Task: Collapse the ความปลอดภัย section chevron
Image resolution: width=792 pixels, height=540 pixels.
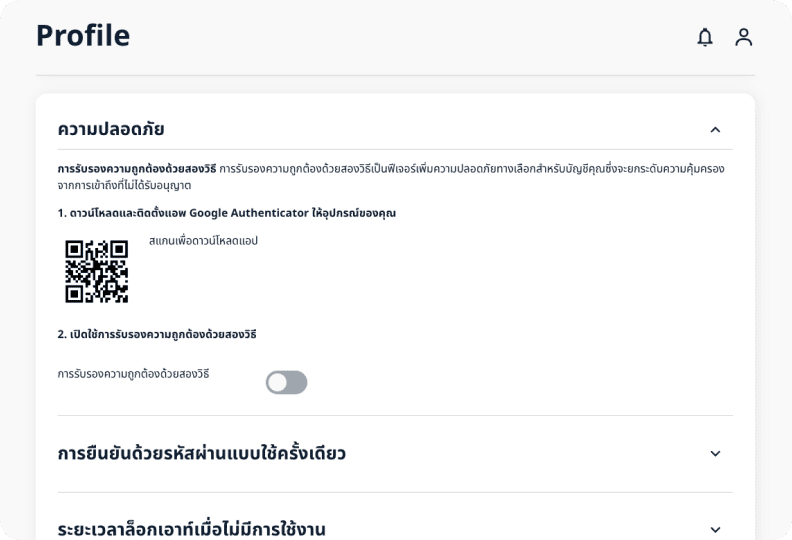Action: pos(714,130)
